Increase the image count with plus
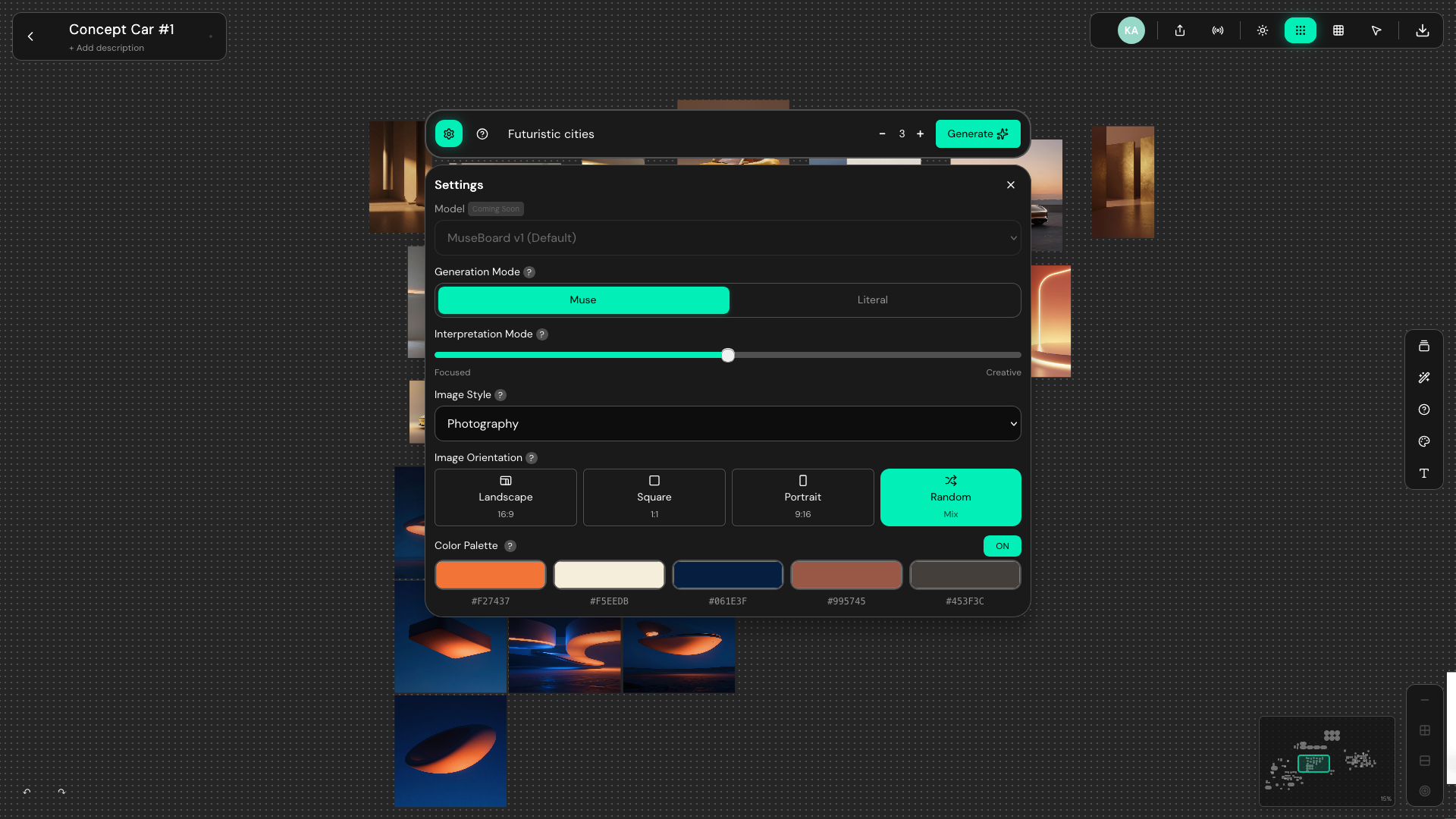 [921, 133]
